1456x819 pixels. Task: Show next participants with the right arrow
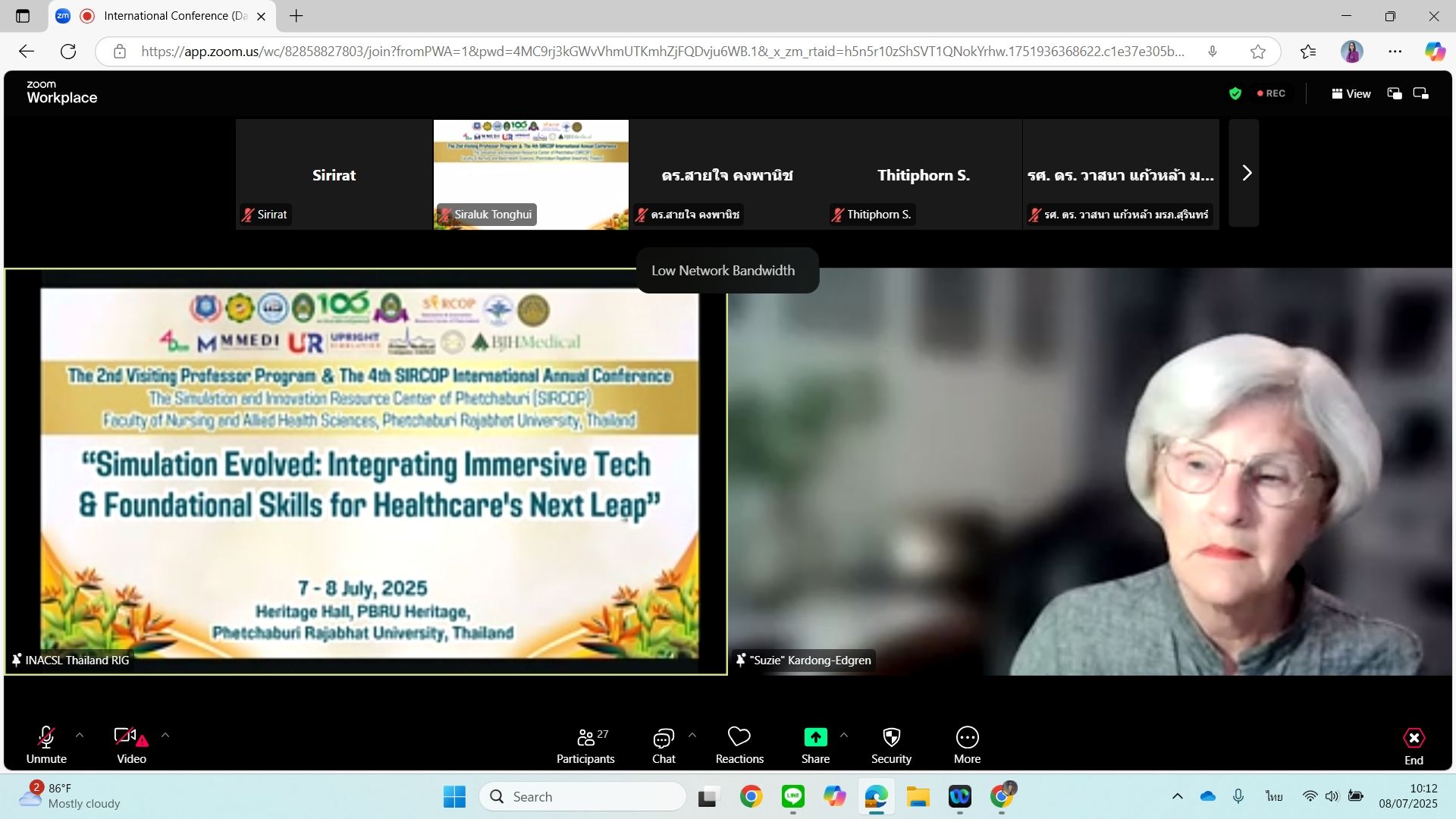point(1246,174)
